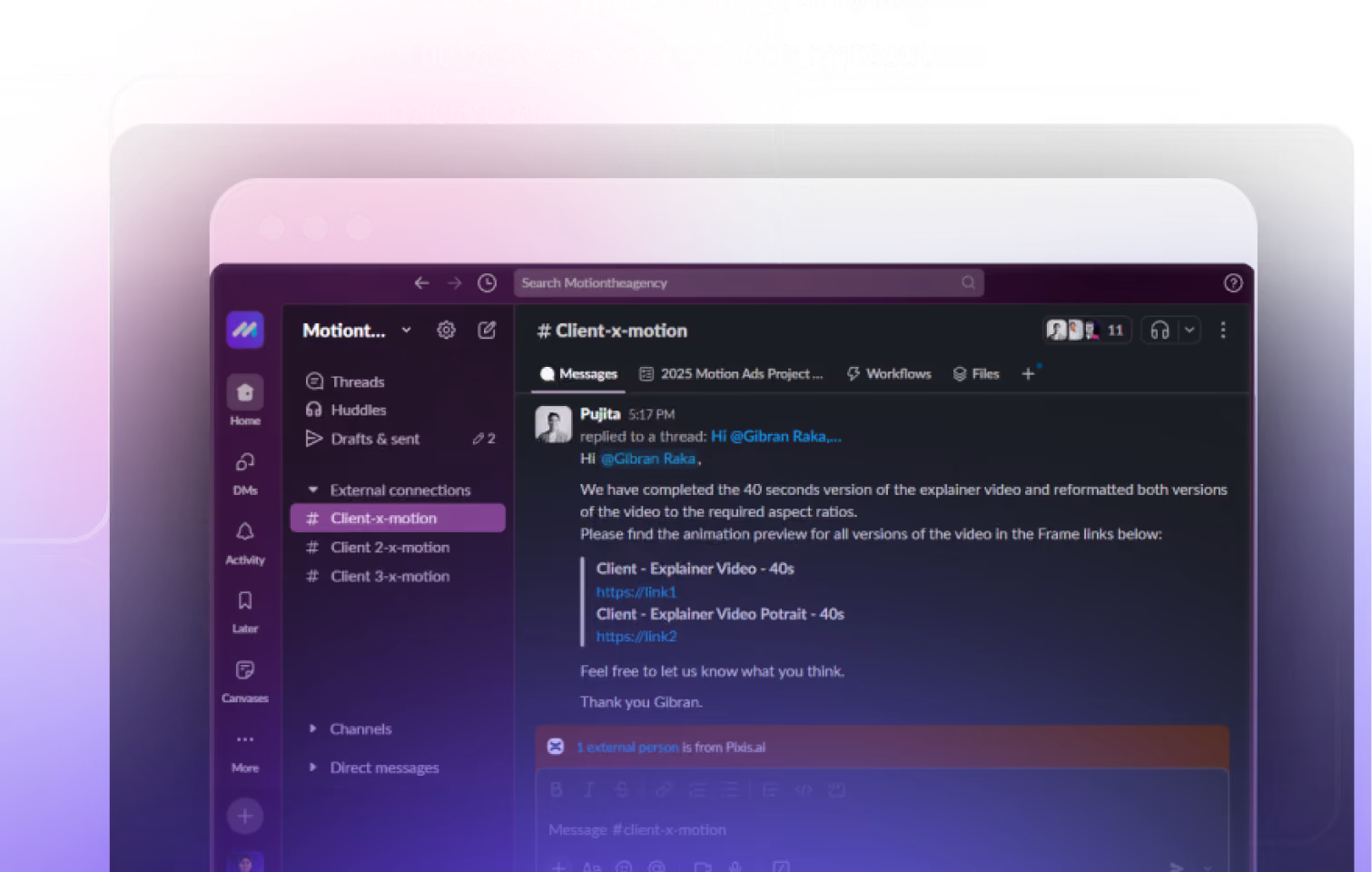Start a huddle with the headphones icon
The width and height of the screenshot is (1372, 872).
1160,331
